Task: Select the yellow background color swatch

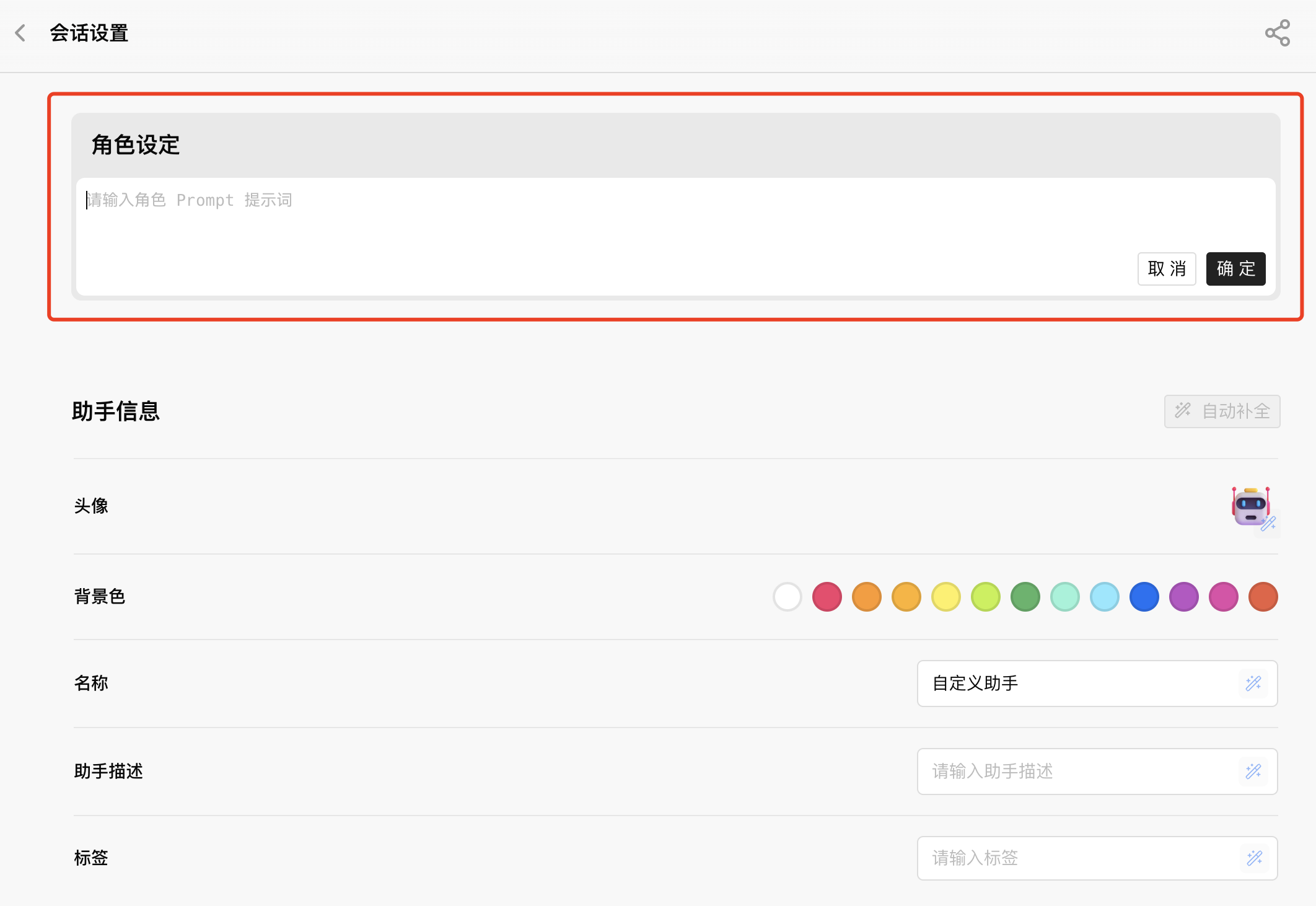Action: pyautogui.click(x=945, y=597)
